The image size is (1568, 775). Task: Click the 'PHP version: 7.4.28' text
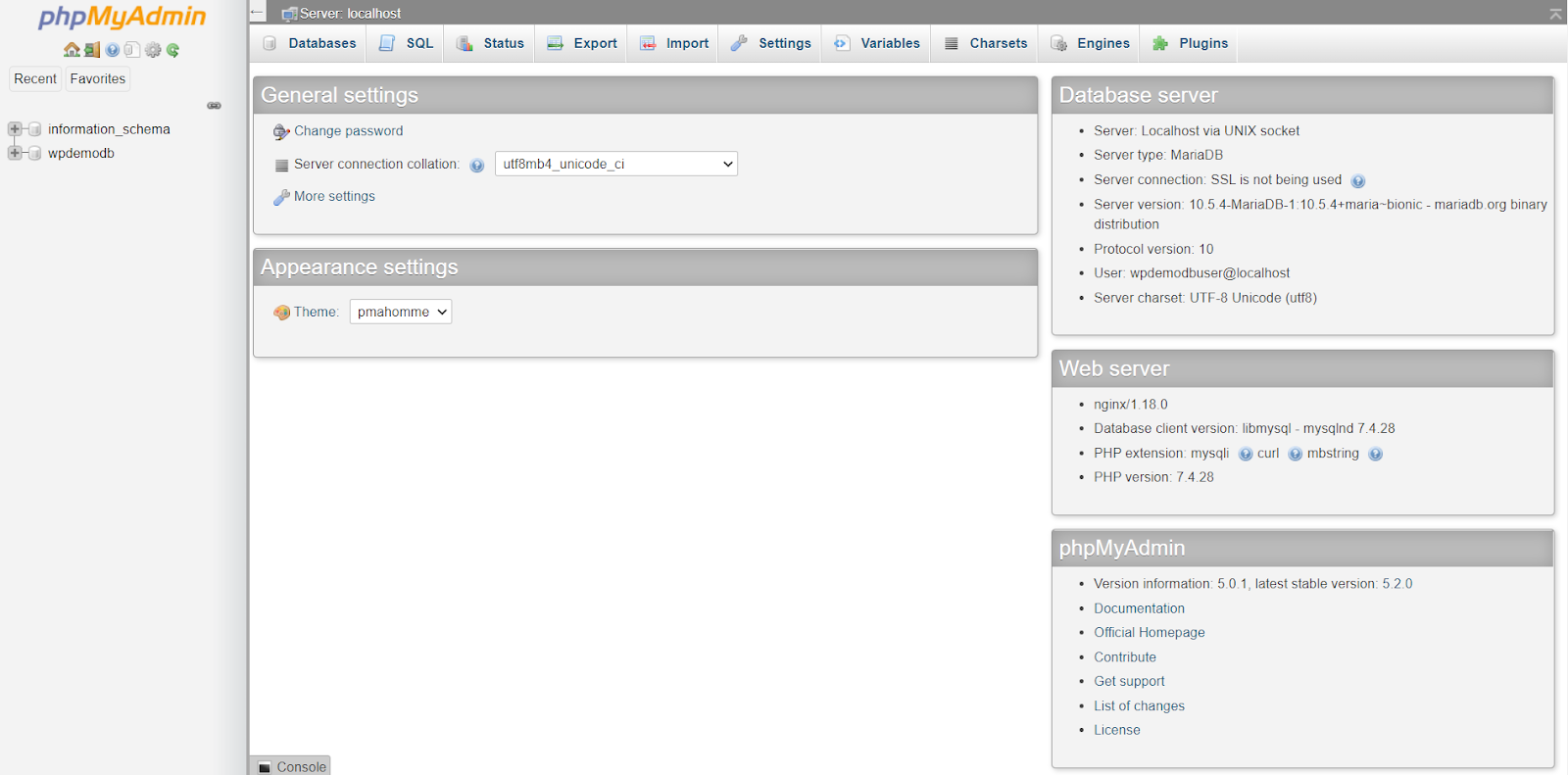coord(1153,477)
